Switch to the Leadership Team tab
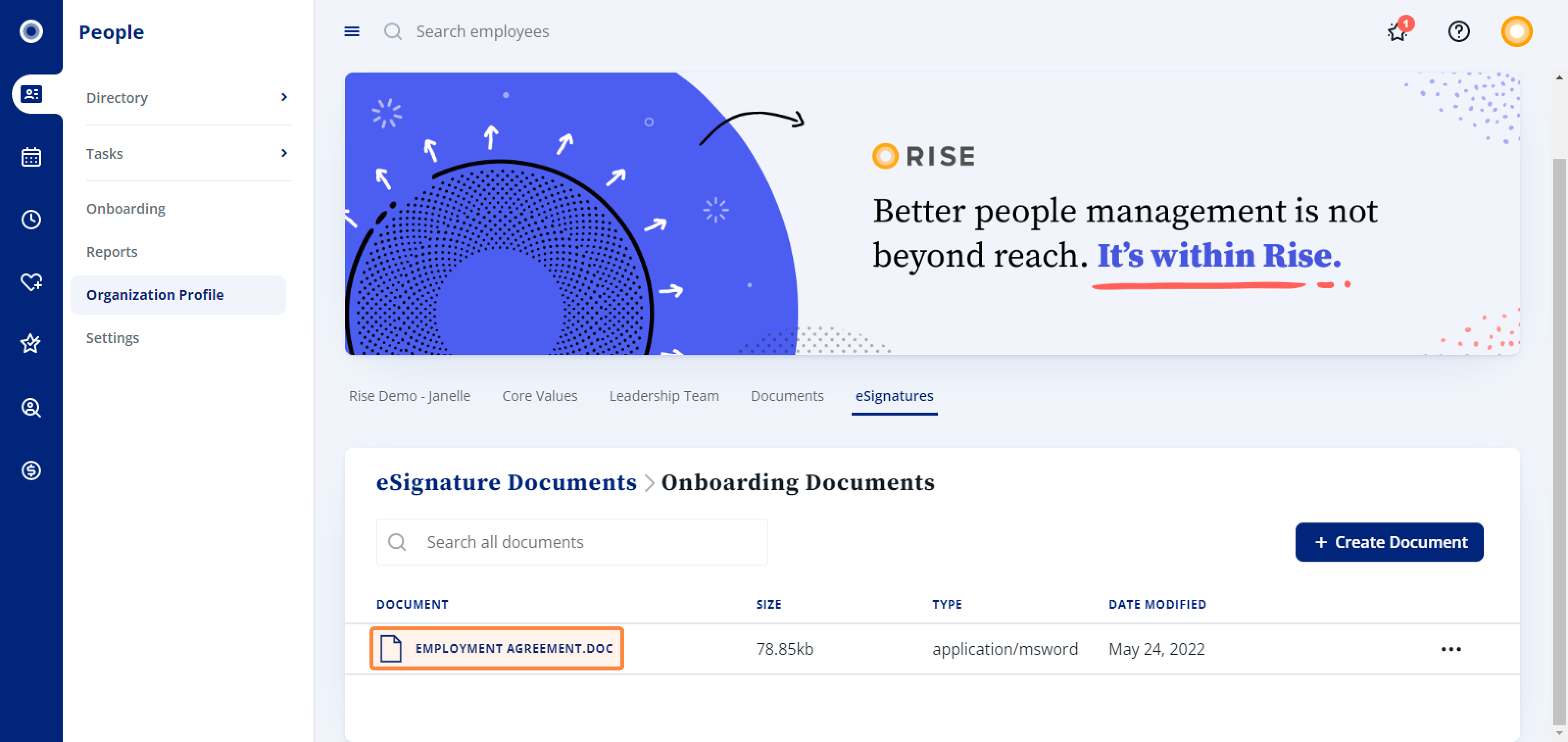 (663, 396)
